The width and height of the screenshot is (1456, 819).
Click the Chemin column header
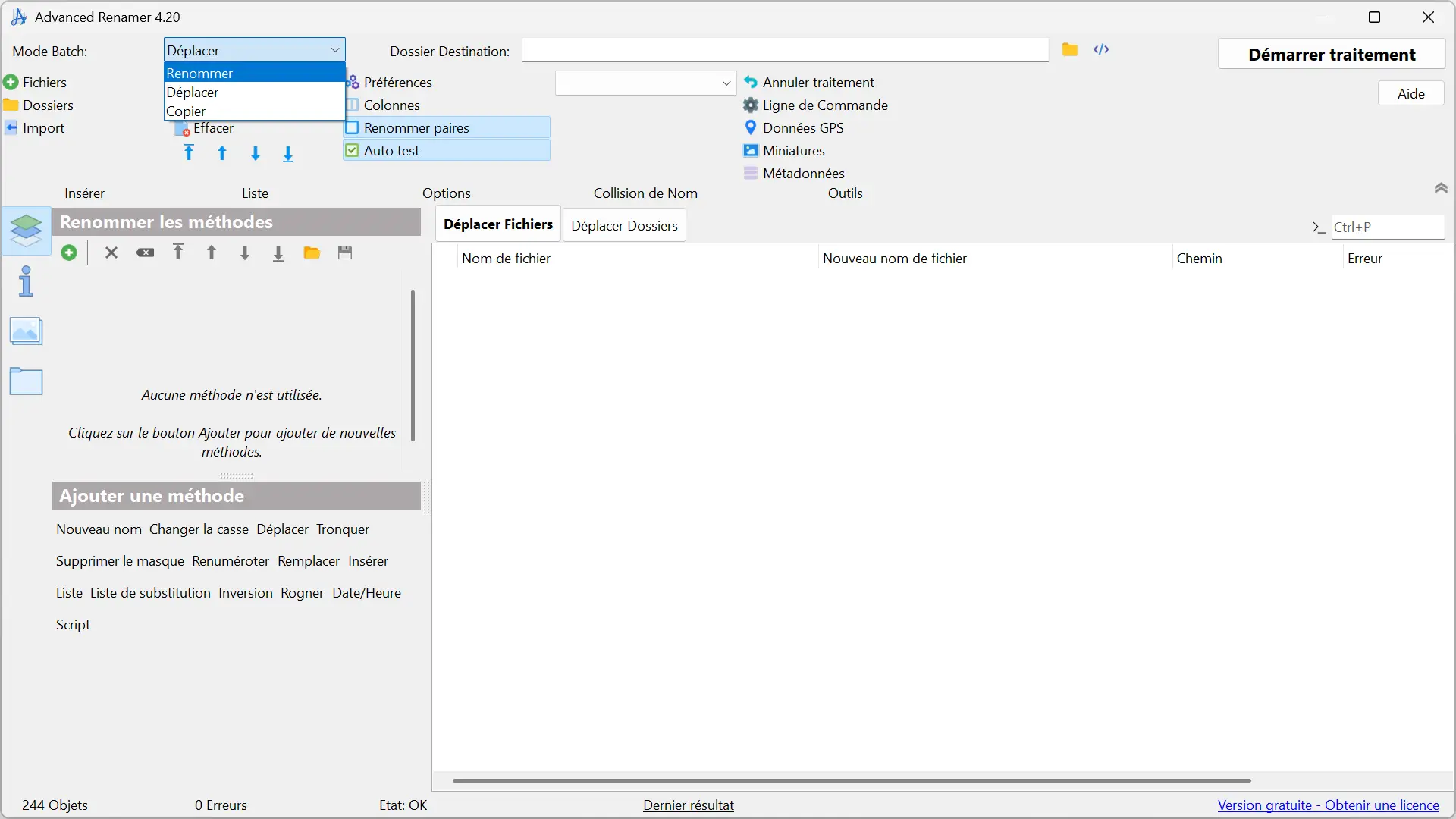click(1257, 258)
